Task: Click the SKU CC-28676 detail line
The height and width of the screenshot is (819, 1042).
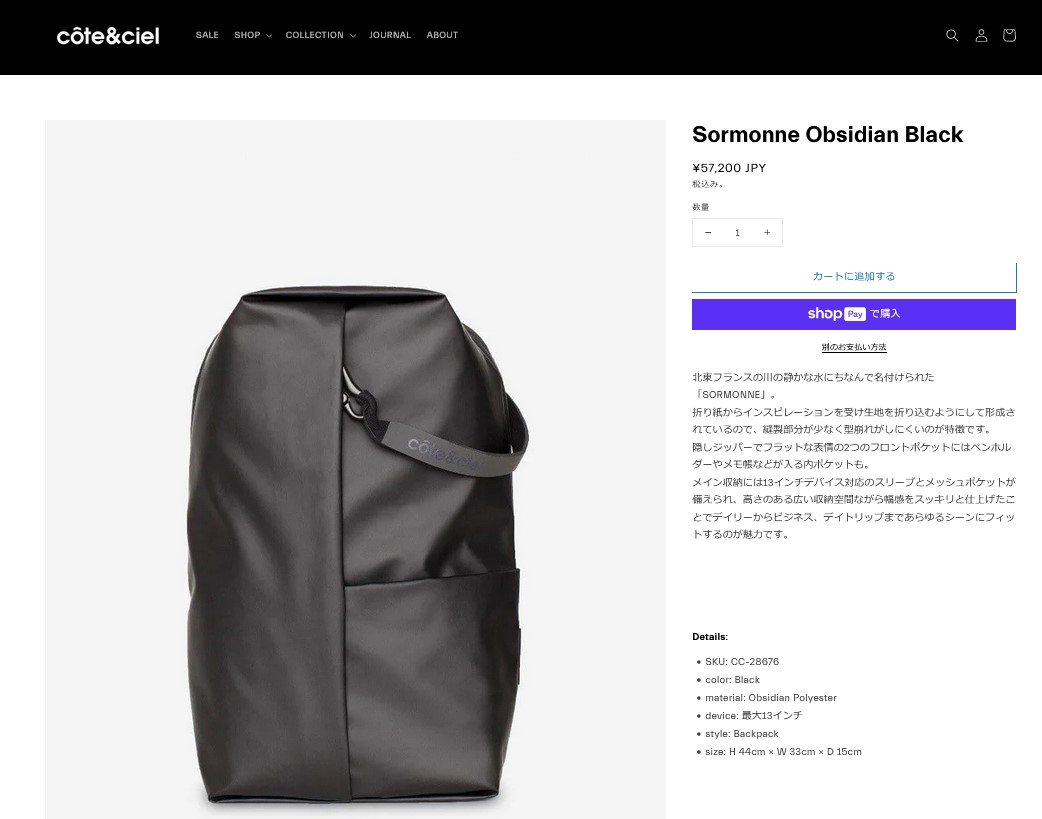Action: coord(741,662)
